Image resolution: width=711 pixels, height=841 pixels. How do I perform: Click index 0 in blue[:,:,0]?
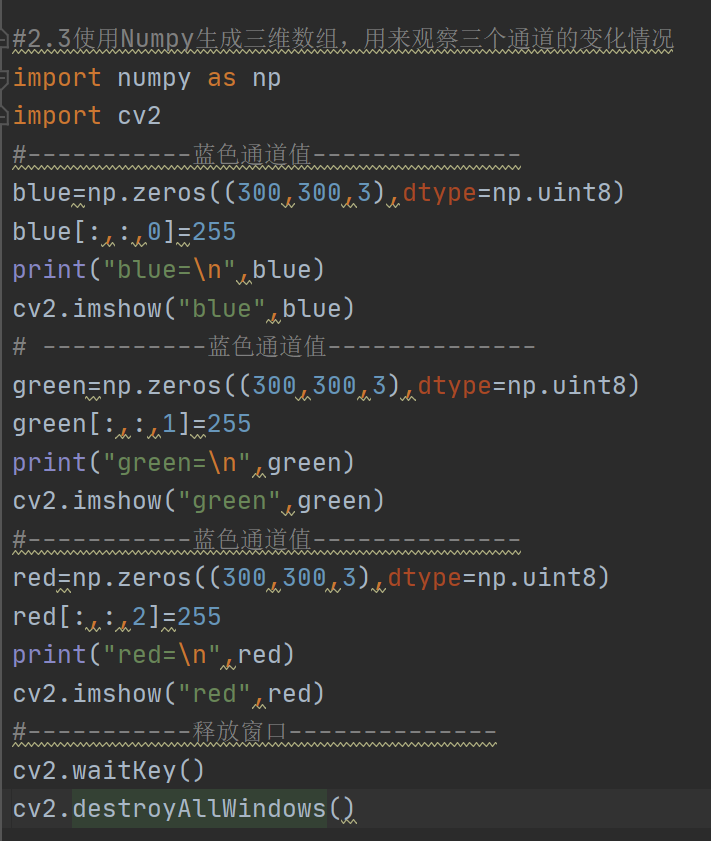click(x=154, y=232)
